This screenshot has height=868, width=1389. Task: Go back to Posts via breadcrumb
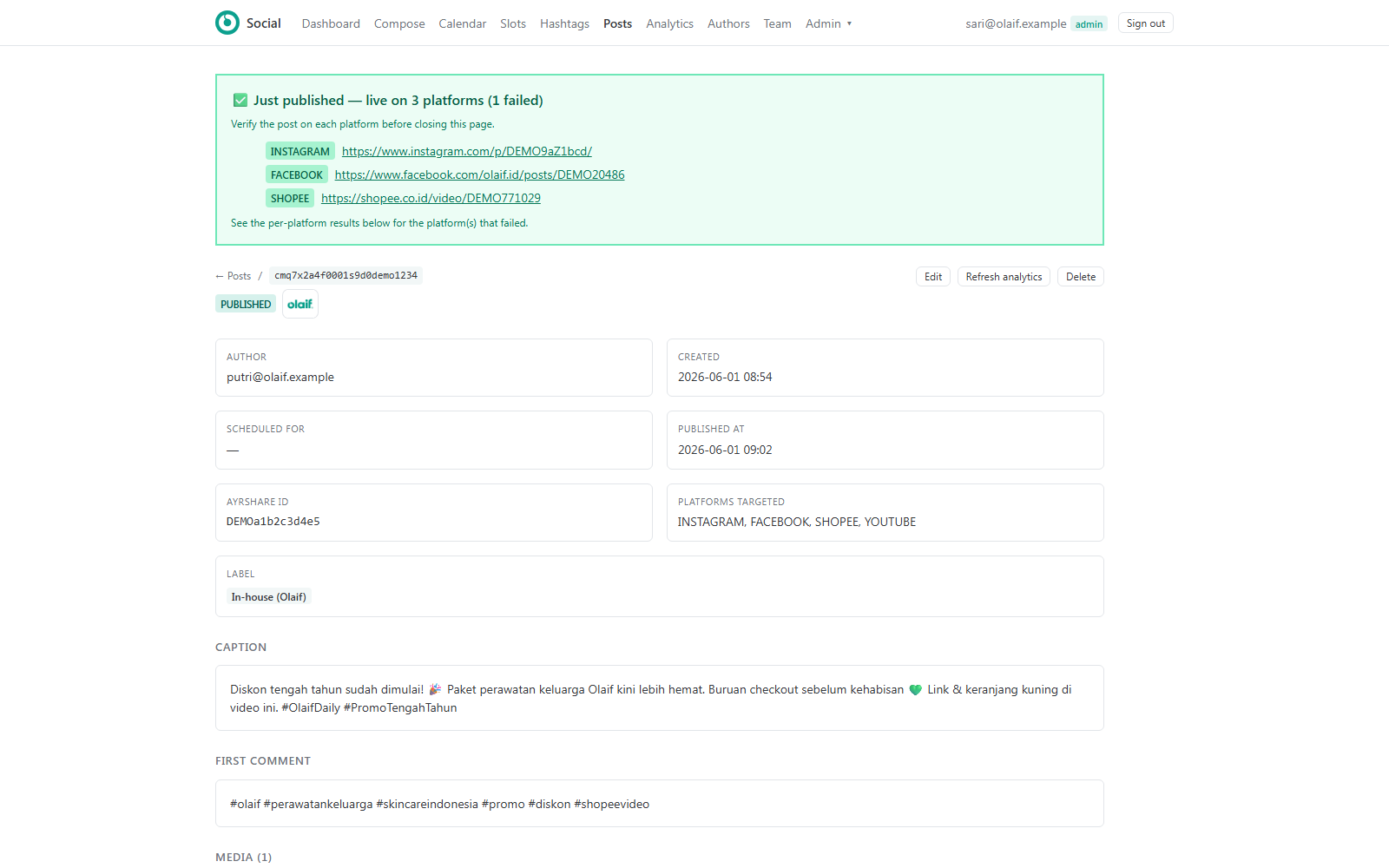click(234, 276)
